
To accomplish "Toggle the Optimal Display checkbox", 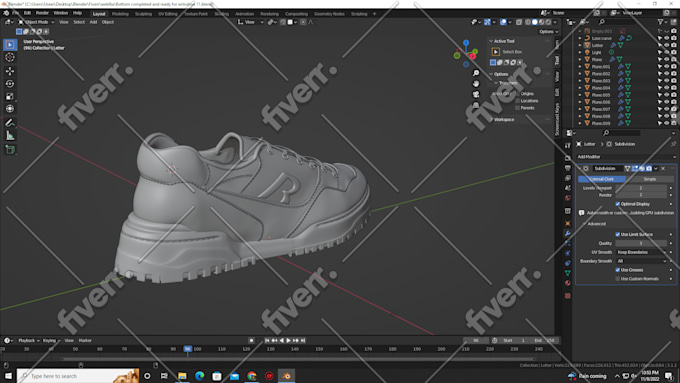I will click(x=618, y=204).
